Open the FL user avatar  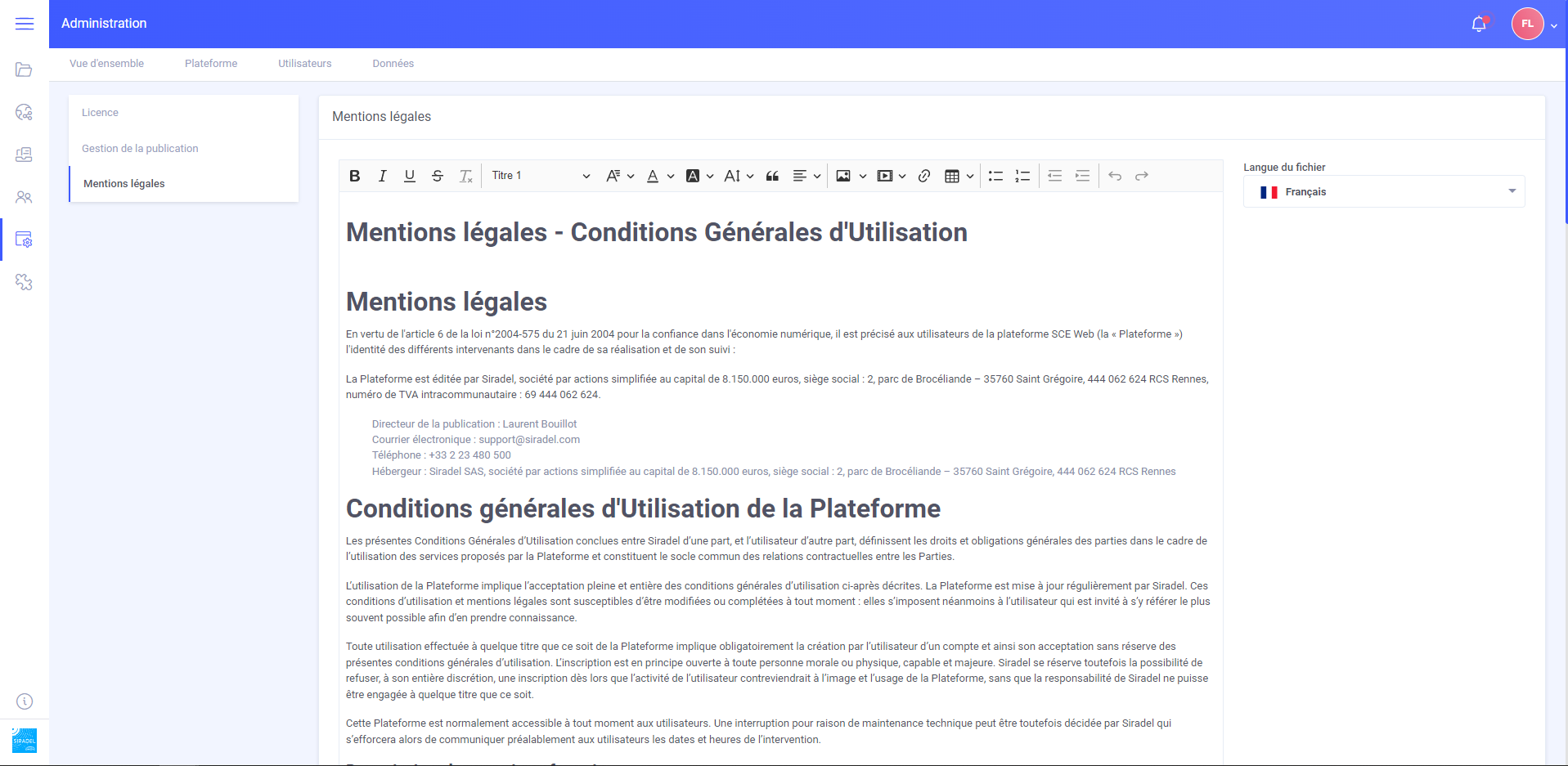pos(1527,24)
